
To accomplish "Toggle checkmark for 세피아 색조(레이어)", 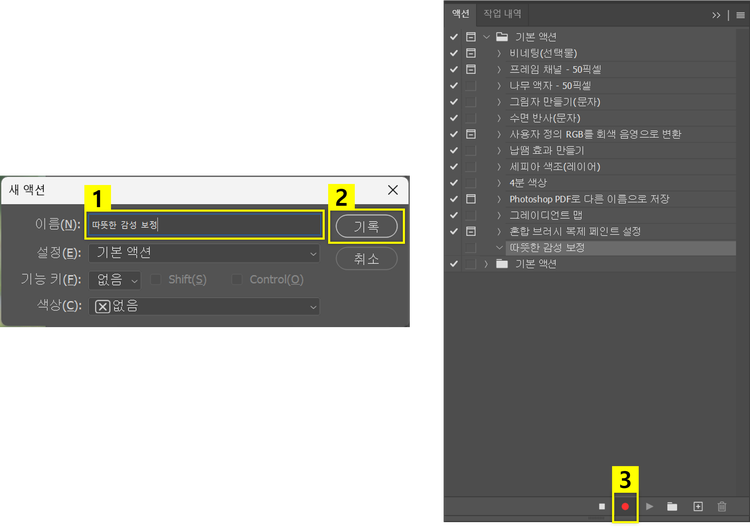I will coord(454,166).
